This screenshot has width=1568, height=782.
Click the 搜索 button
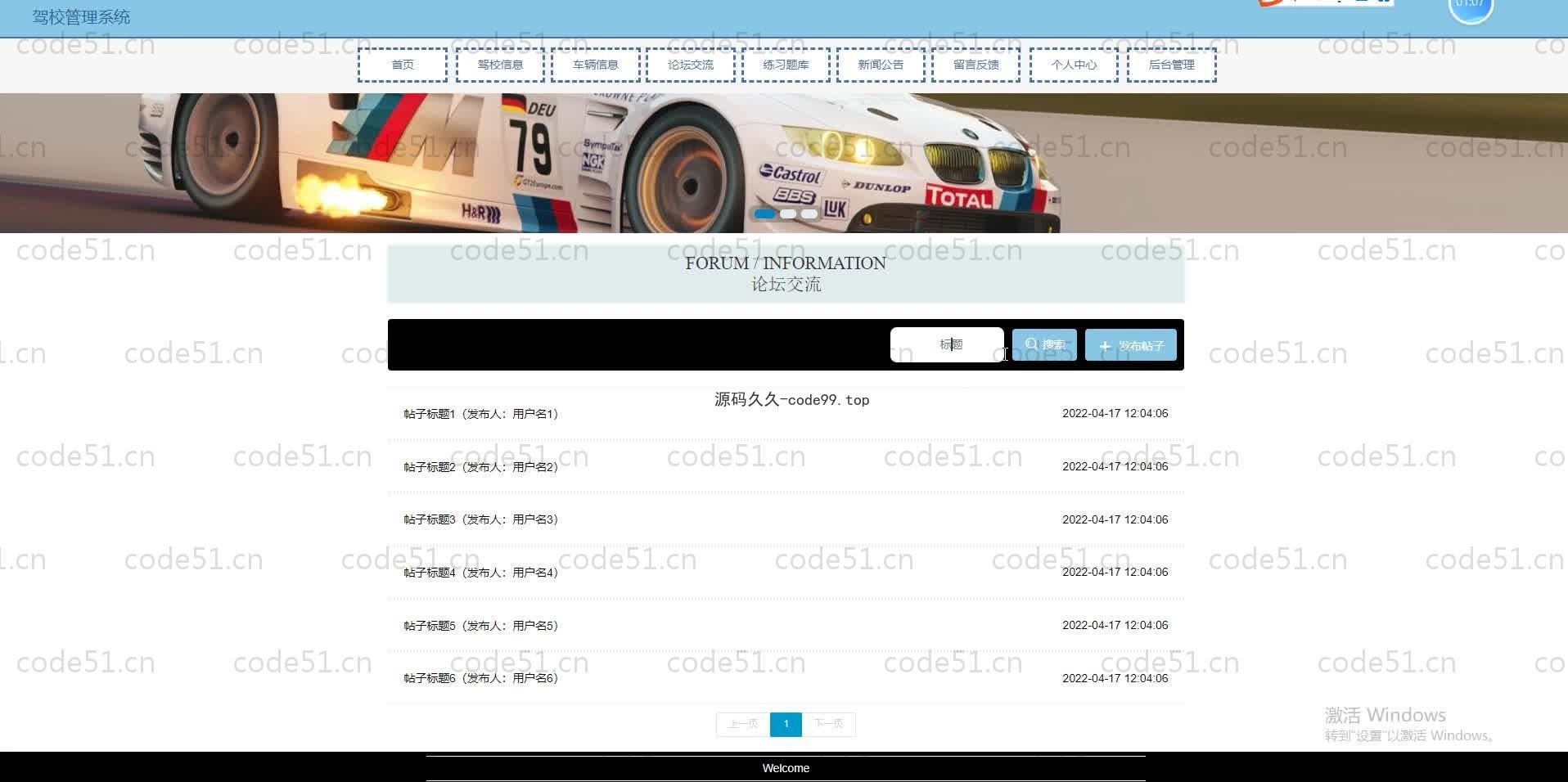pyautogui.click(x=1044, y=344)
